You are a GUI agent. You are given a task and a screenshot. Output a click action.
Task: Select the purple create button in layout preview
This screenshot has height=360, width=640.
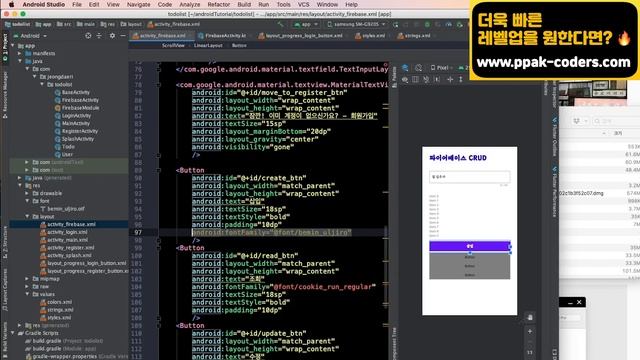point(469,246)
